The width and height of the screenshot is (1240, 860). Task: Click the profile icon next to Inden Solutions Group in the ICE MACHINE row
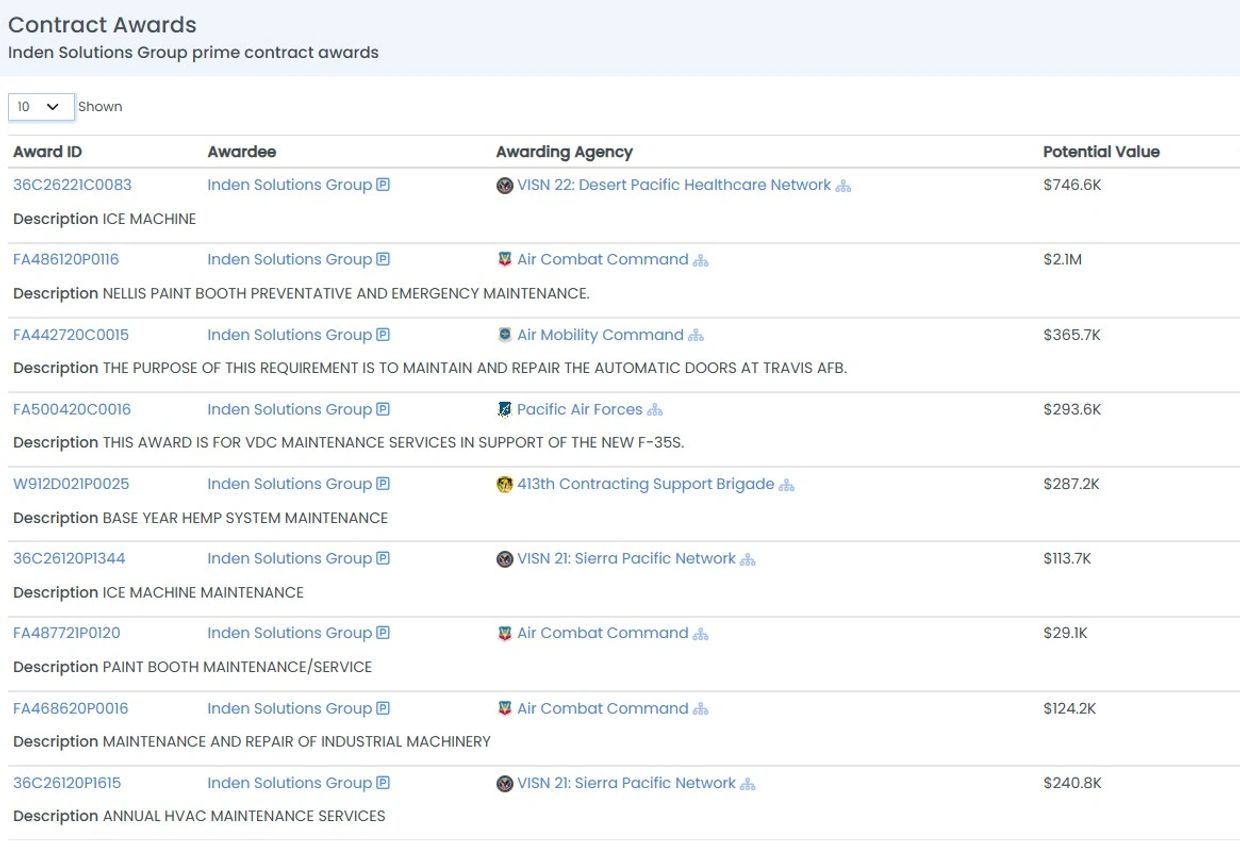tap(383, 185)
